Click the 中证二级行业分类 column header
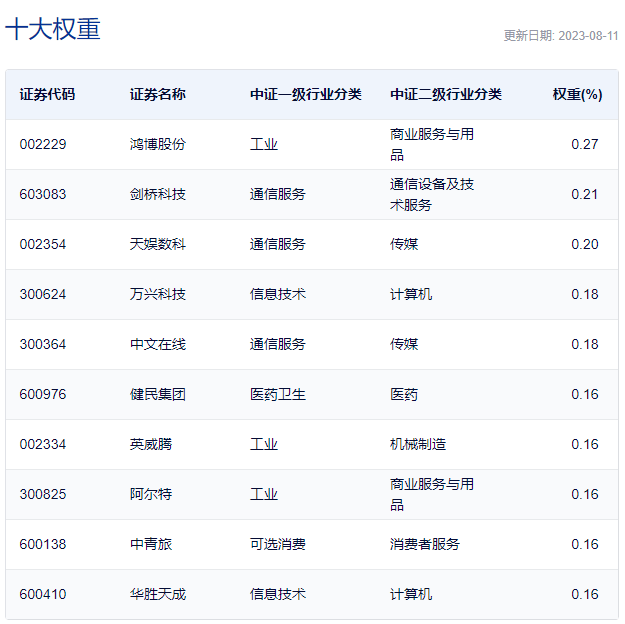The height and width of the screenshot is (624, 625). pos(445,94)
